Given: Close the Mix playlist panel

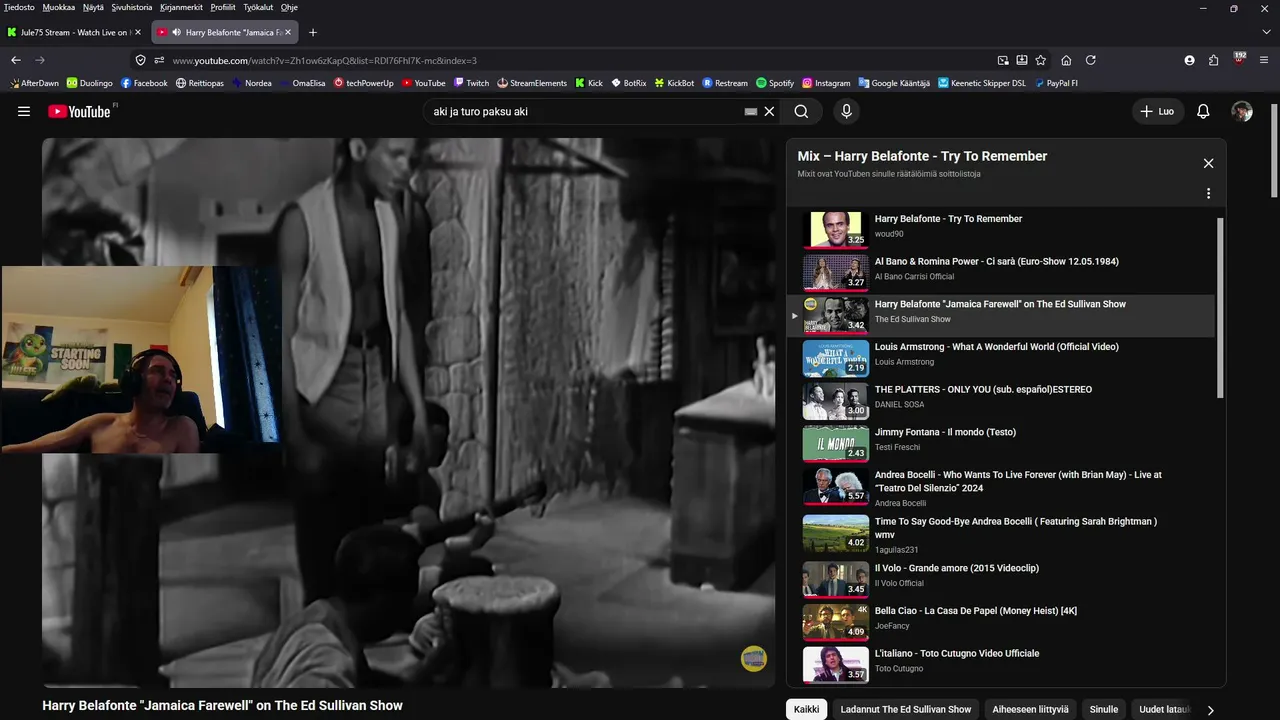Looking at the screenshot, I should pos(1208,163).
